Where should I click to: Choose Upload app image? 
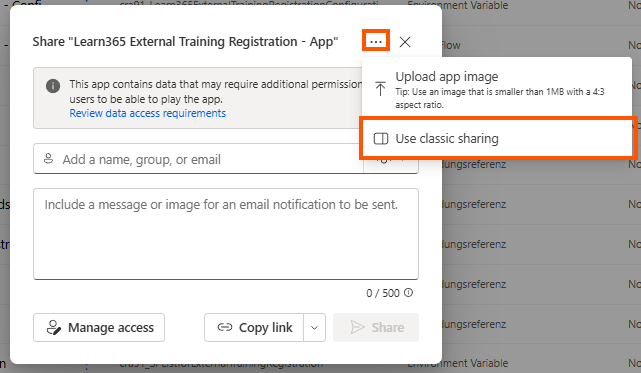[x=497, y=89]
